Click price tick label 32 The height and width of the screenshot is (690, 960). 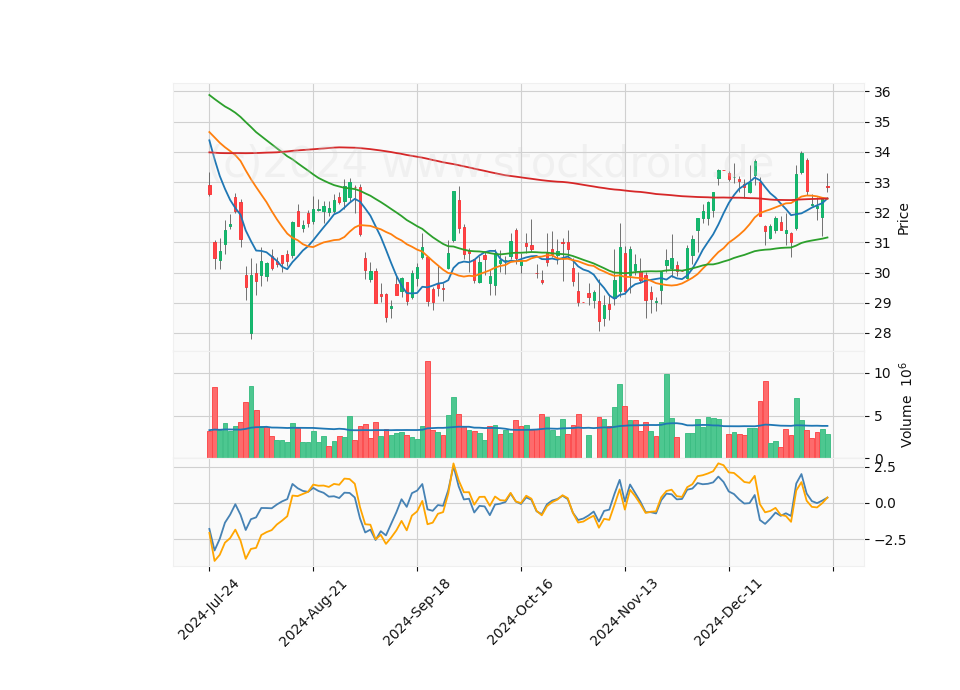coord(882,213)
